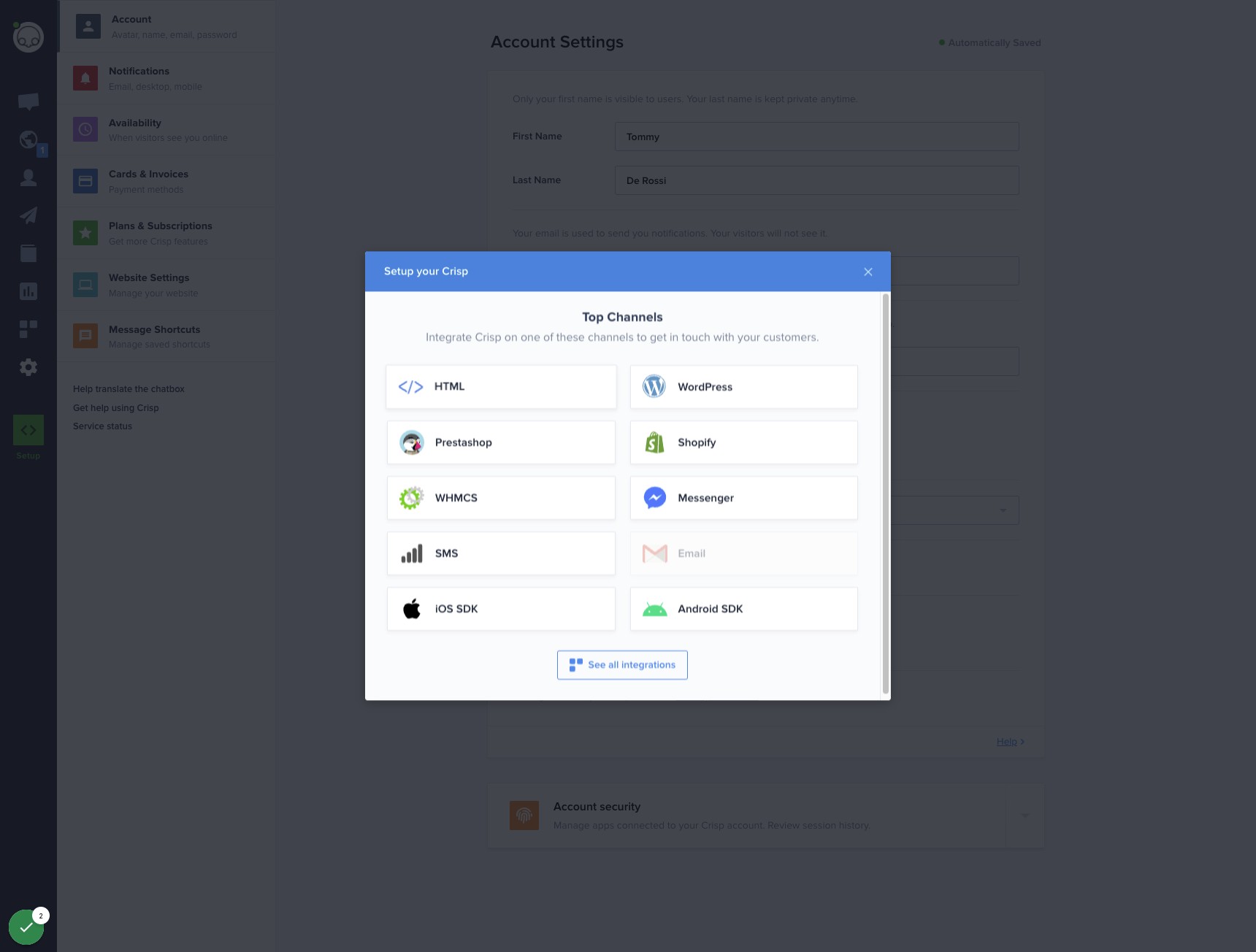
Task: Close the Setup your Crisp dialog
Action: [x=868, y=272]
